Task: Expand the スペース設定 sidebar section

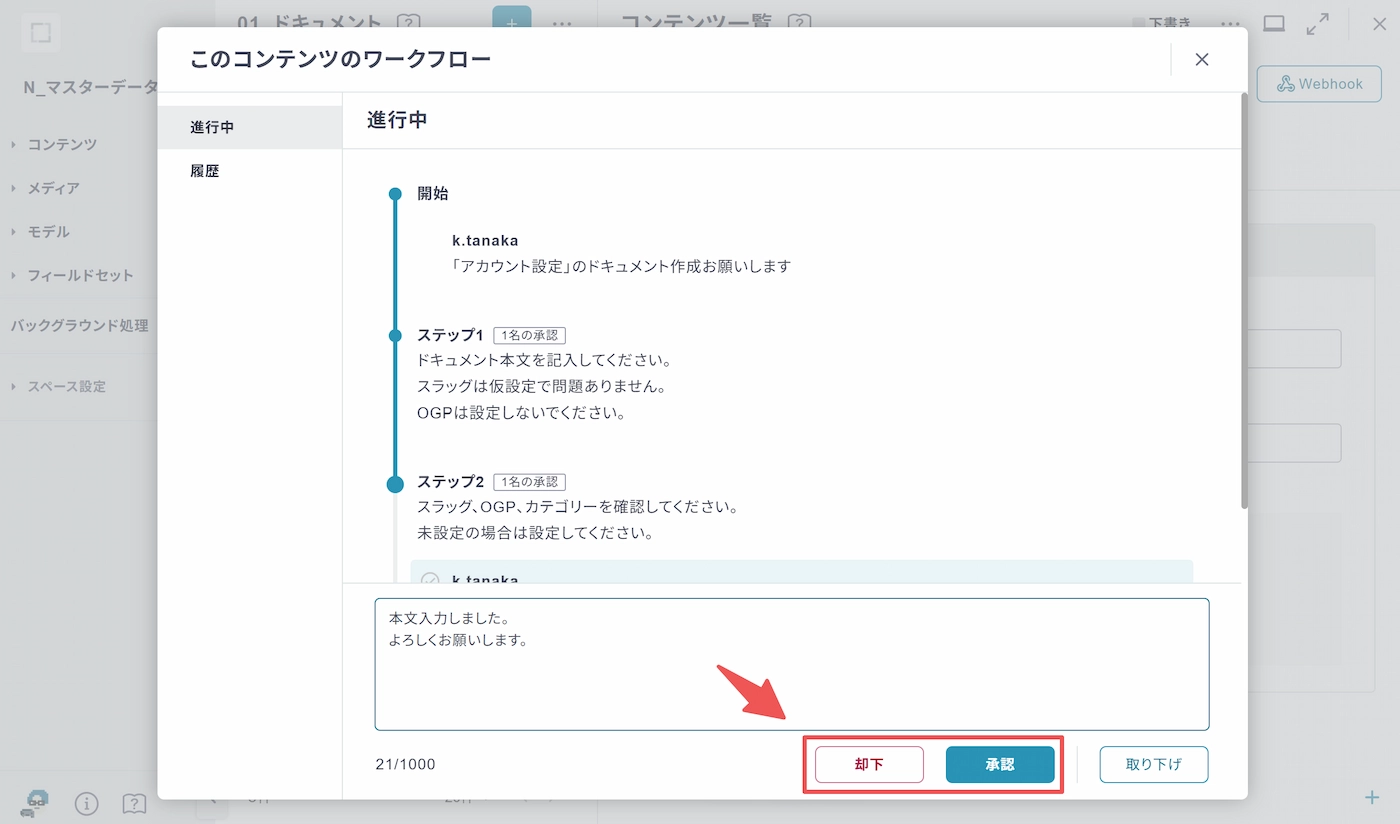Action: click(x=66, y=387)
